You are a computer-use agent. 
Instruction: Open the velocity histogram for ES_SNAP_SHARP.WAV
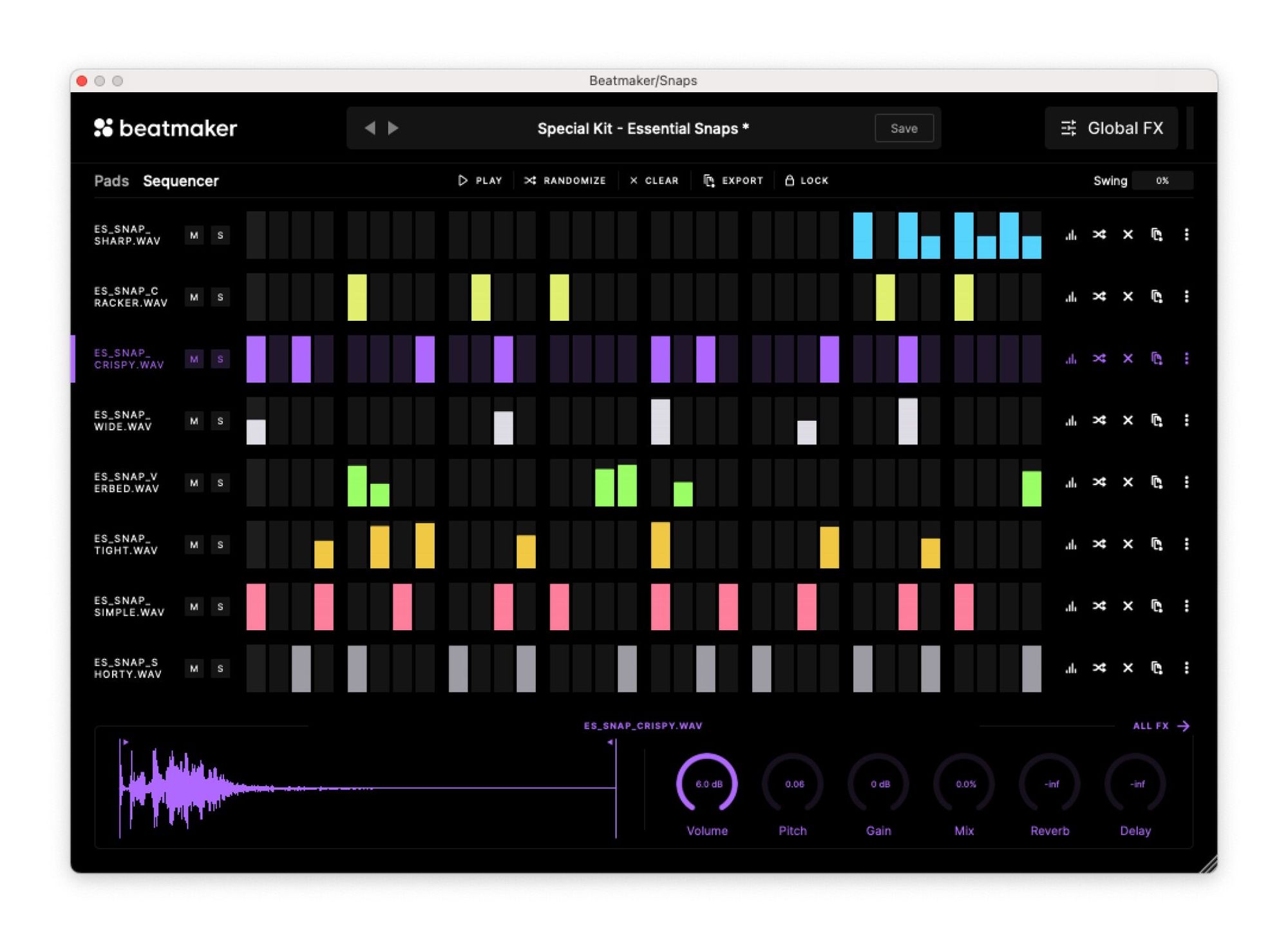(x=1071, y=236)
